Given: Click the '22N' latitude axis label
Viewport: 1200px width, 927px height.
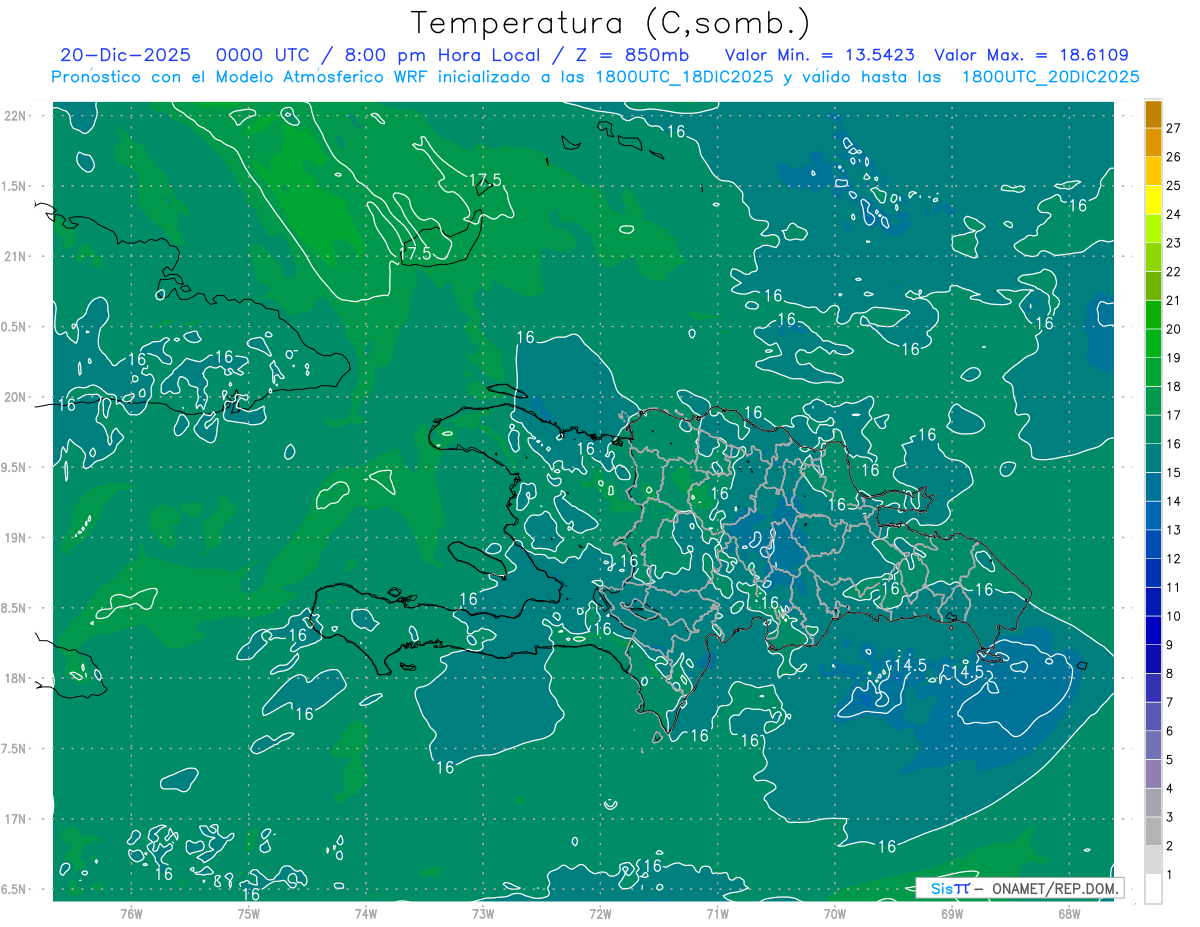Looking at the screenshot, I should (x=14, y=116).
